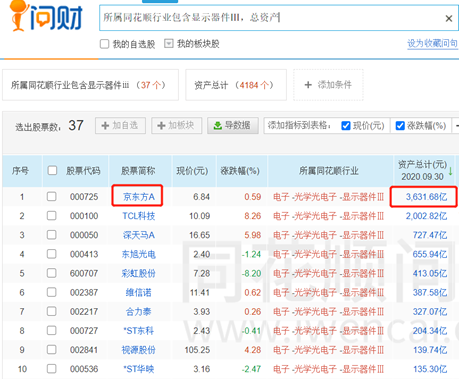Open the 设为收藏问句 link

(432, 43)
